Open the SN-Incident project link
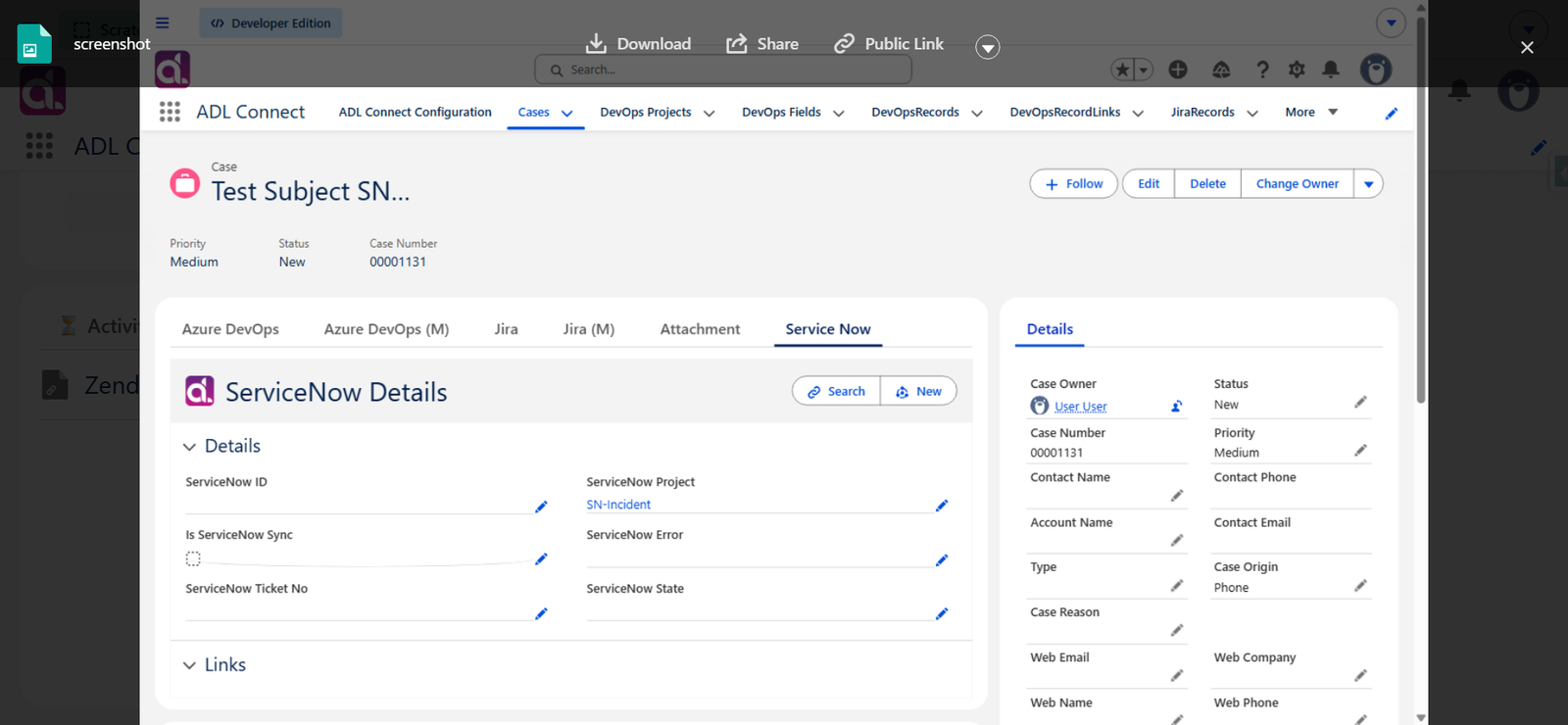 click(x=618, y=505)
